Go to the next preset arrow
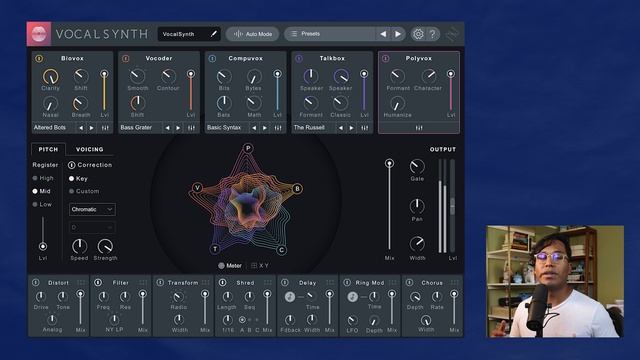 398,34
